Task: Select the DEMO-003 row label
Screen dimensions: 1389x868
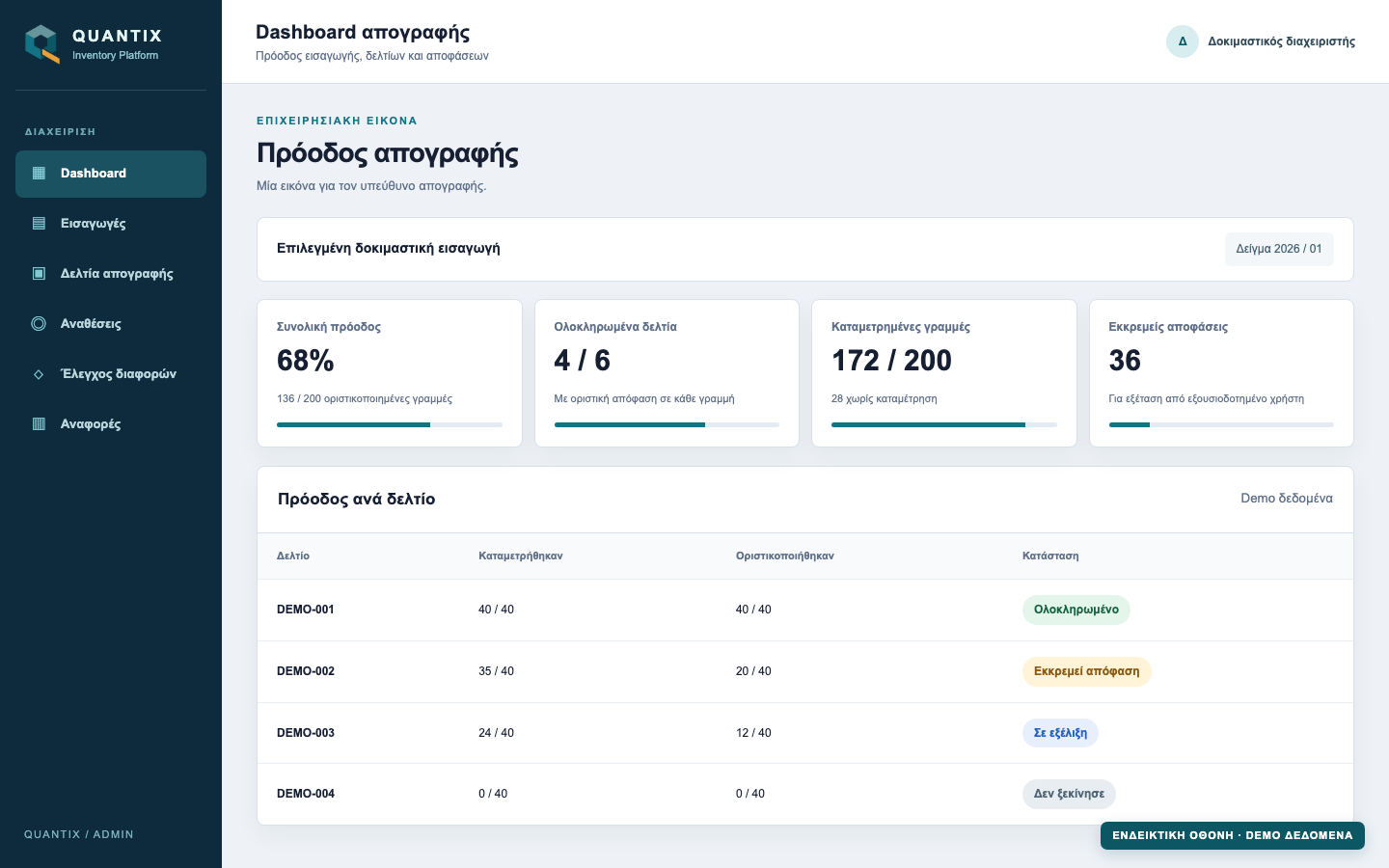Action: tap(306, 733)
